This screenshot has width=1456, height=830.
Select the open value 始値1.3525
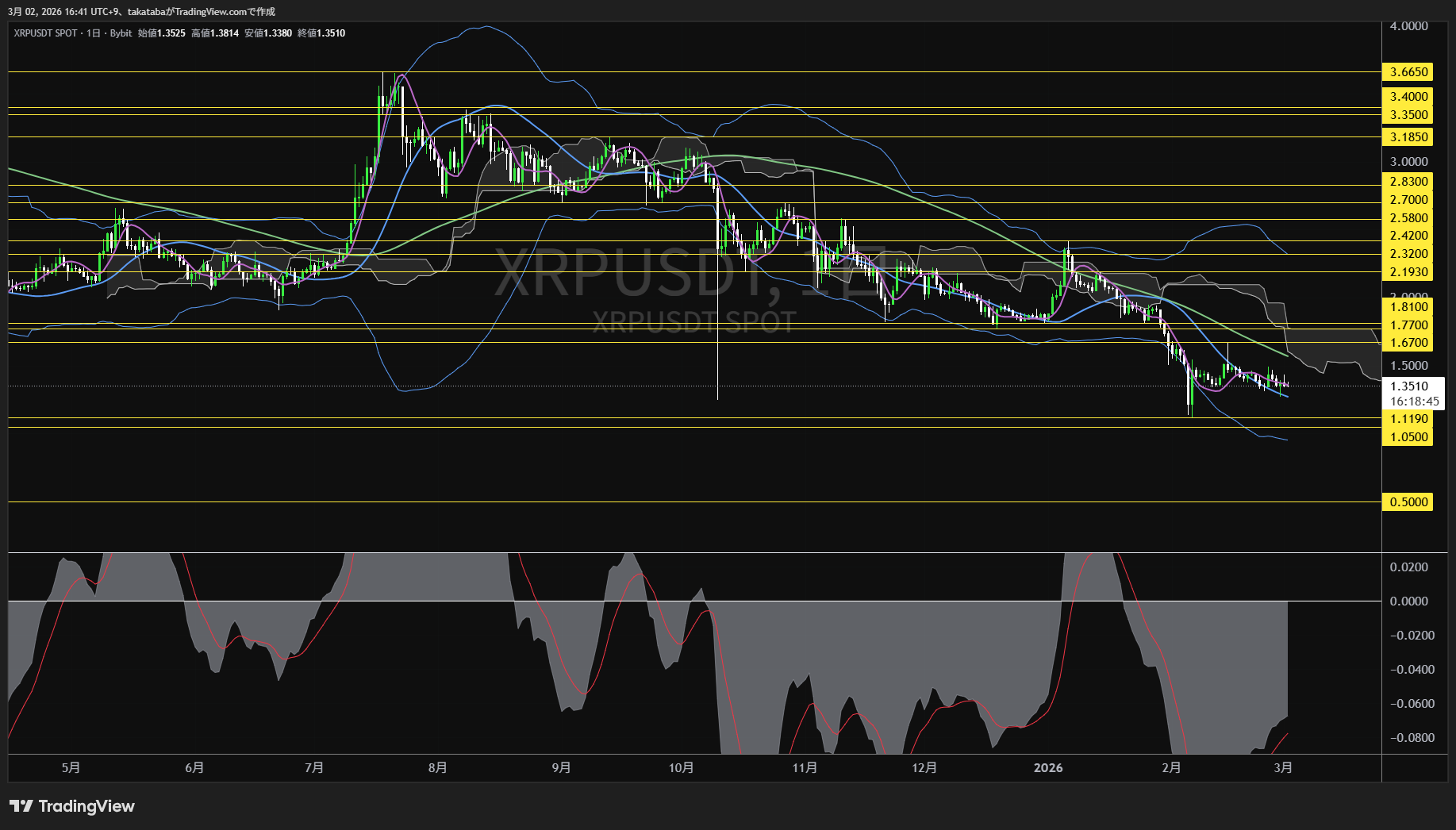point(162,33)
